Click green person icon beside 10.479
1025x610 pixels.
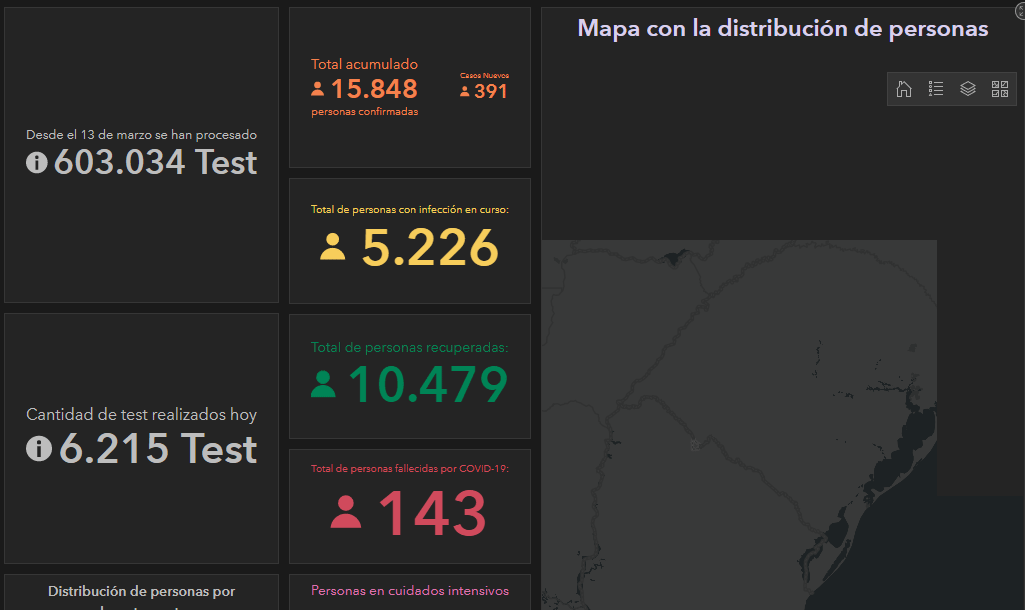[323, 385]
